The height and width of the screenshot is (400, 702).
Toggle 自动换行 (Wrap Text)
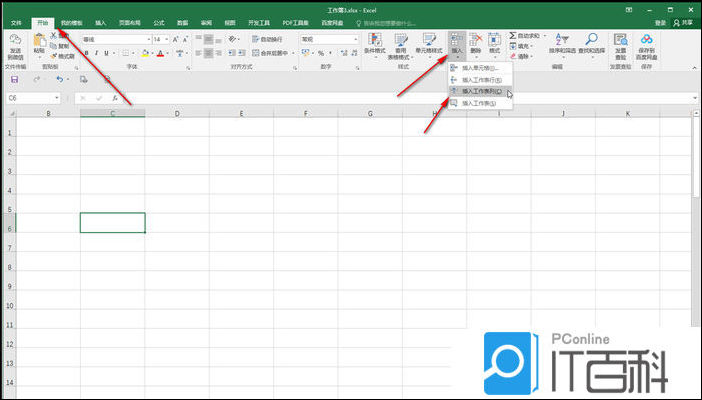click(267, 39)
